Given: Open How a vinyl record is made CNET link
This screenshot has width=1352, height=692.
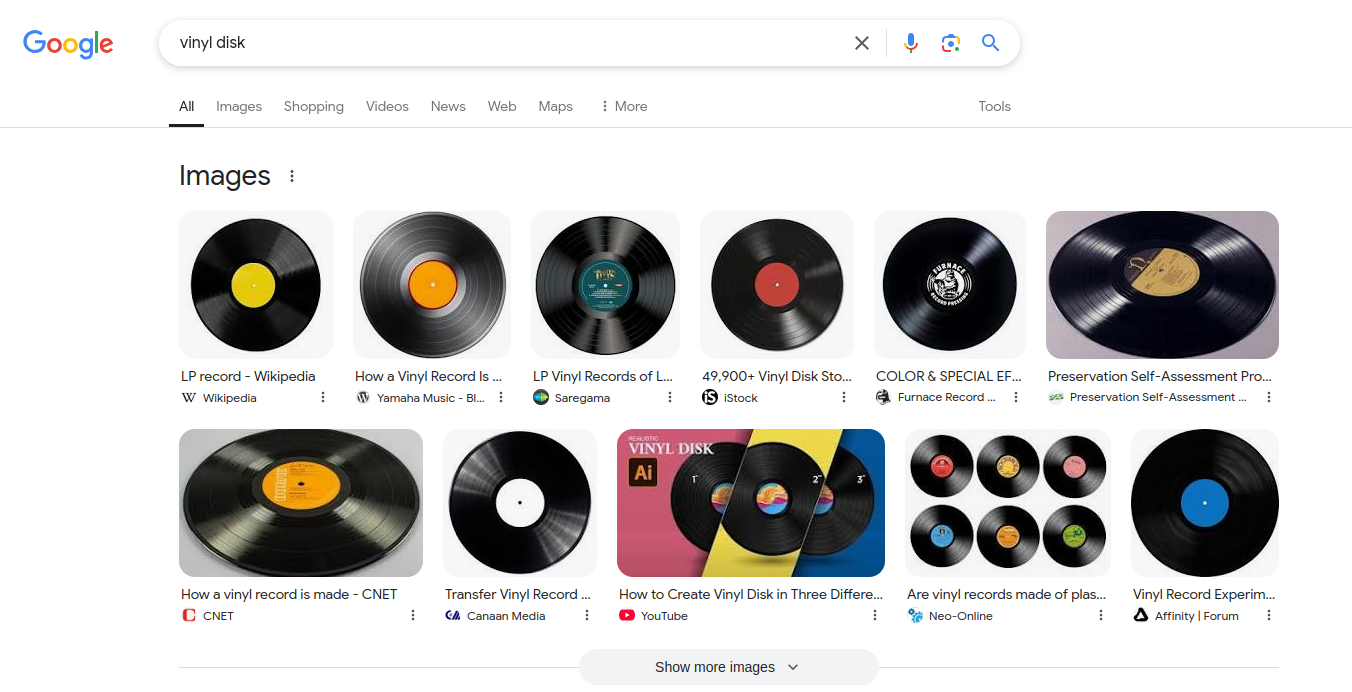Looking at the screenshot, I should pyautogui.click(x=289, y=594).
